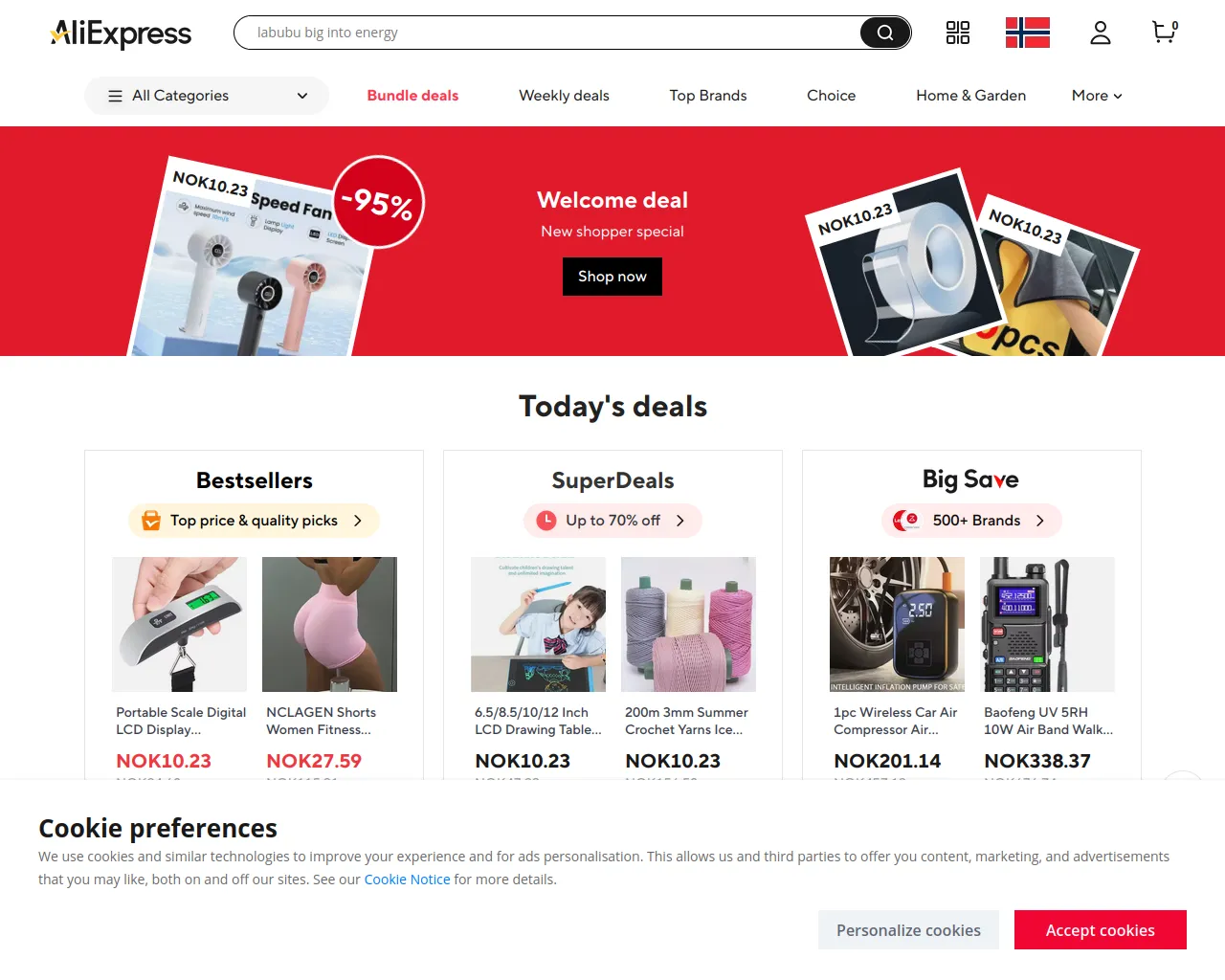Click the hamburger icon beside All Categories
1225x980 pixels.
pyautogui.click(x=115, y=96)
